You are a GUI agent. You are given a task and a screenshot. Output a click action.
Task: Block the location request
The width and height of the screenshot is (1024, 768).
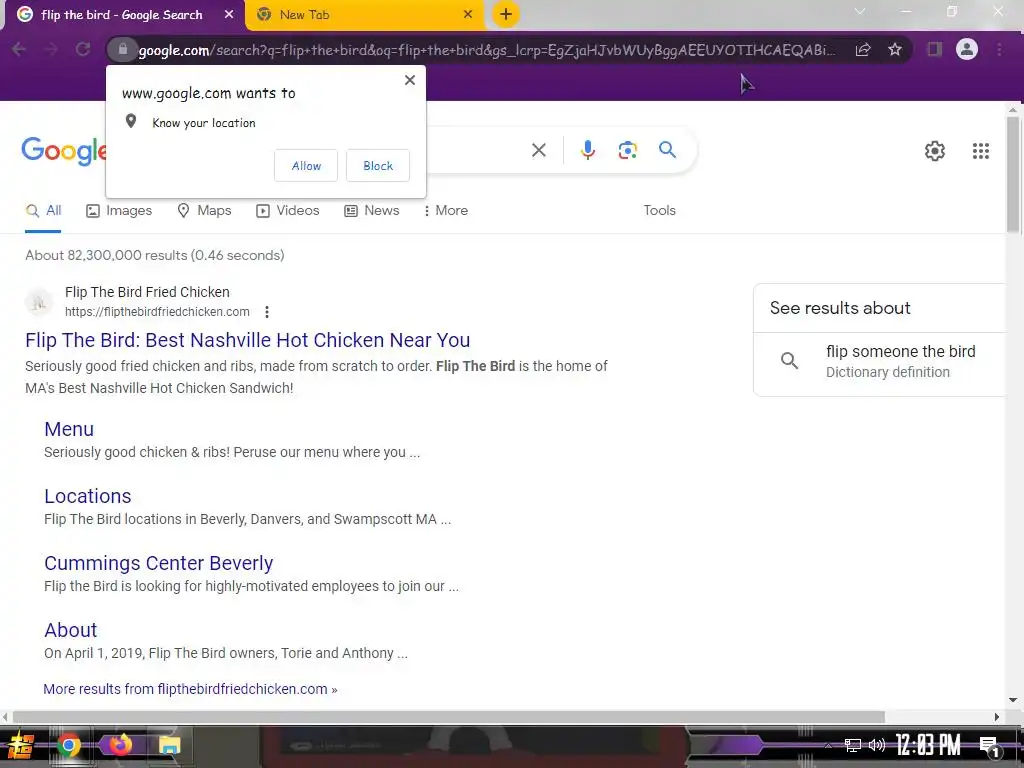coord(377,166)
